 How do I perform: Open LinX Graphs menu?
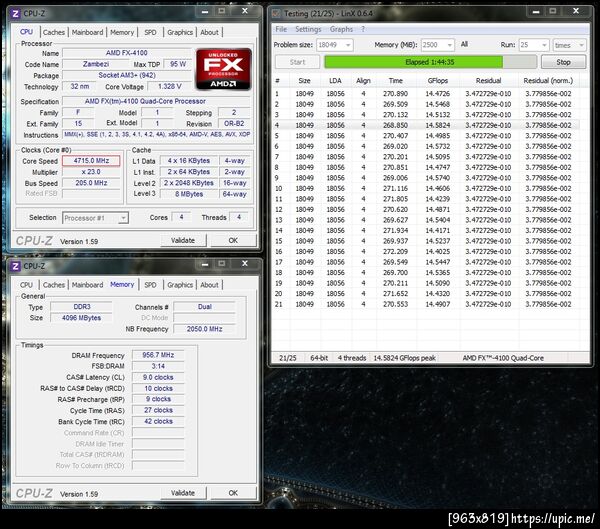tap(341, 29)
